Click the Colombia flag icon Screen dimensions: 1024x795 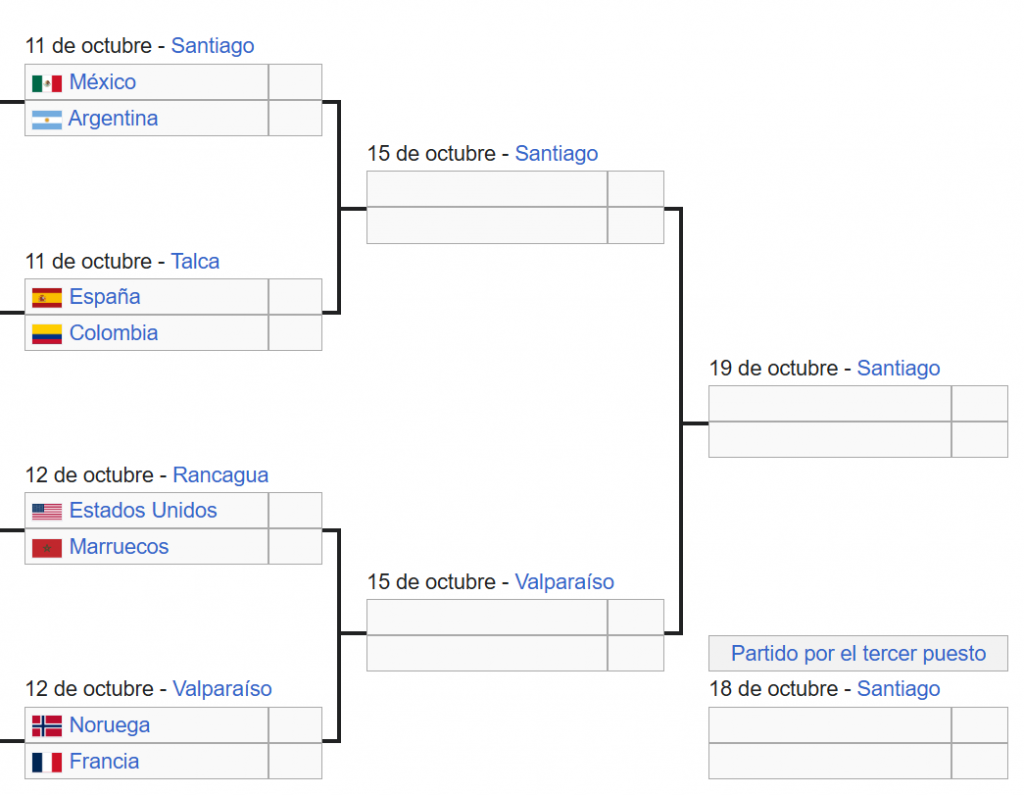pos(46,334)
